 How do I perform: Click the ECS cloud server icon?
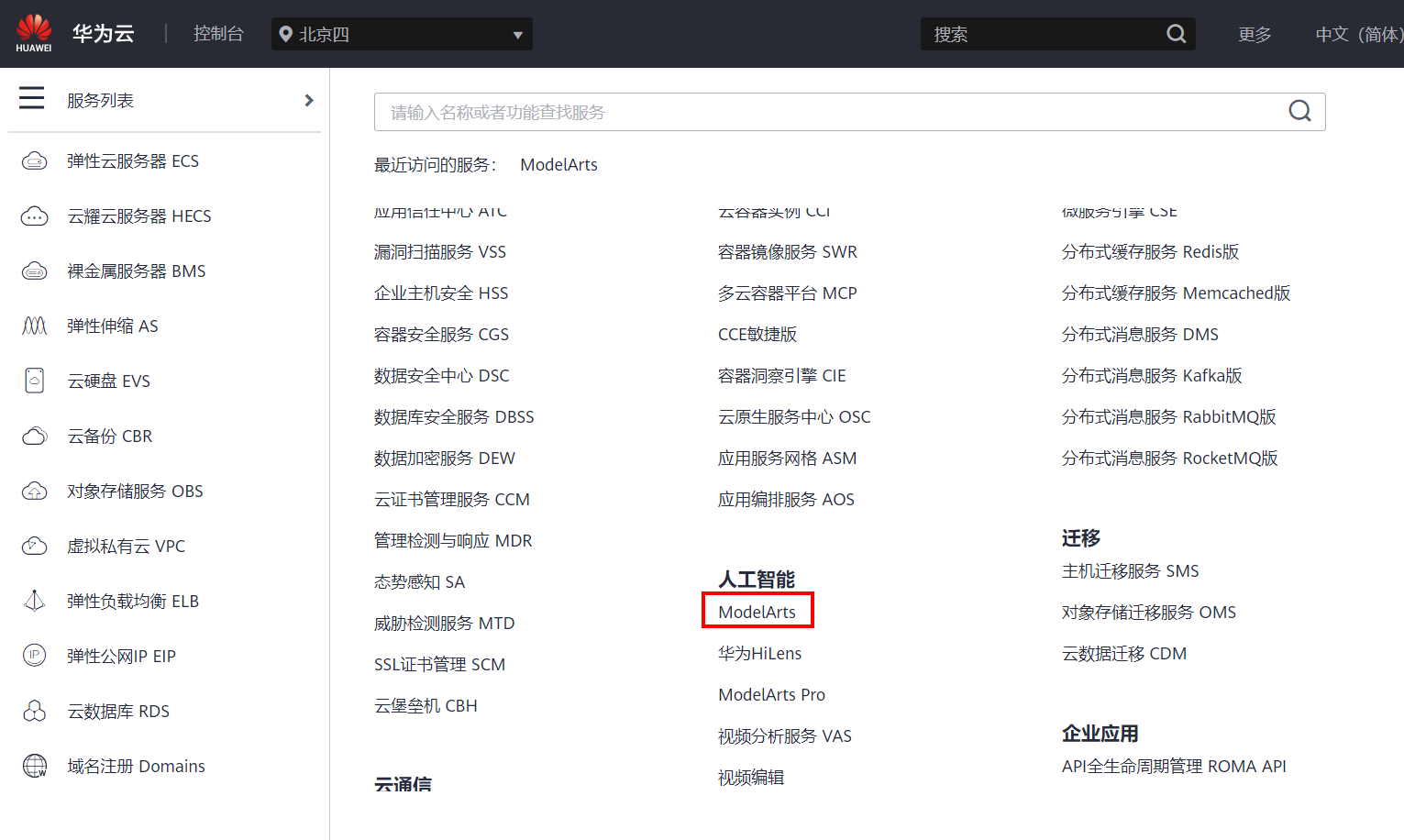[x=35, y=161]
